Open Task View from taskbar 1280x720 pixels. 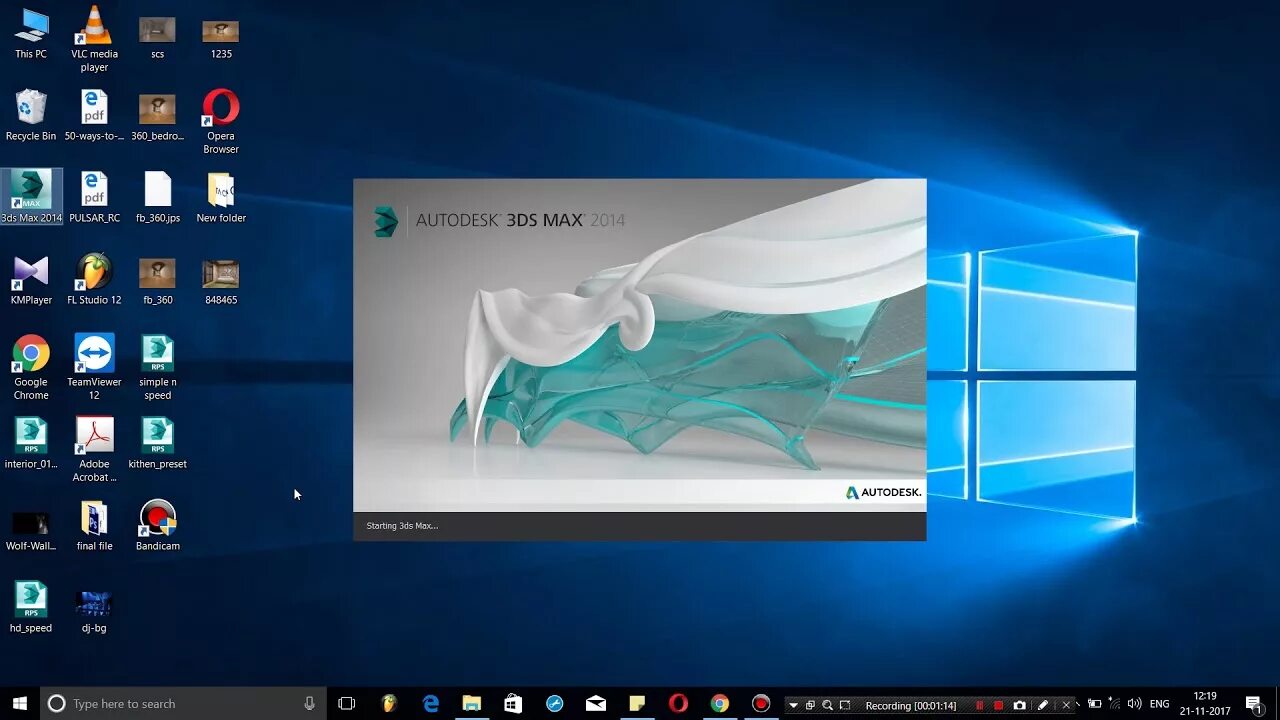(347, 703)
